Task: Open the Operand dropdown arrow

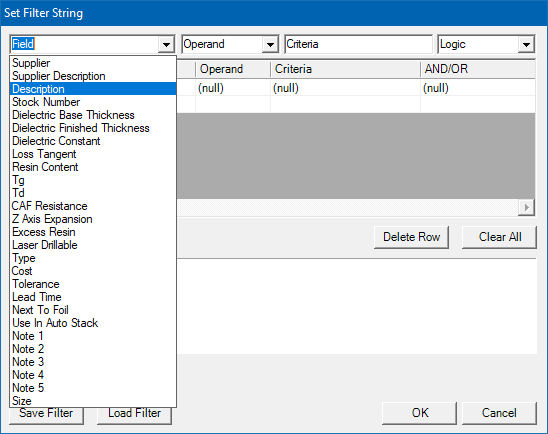Action: point(270,44)
